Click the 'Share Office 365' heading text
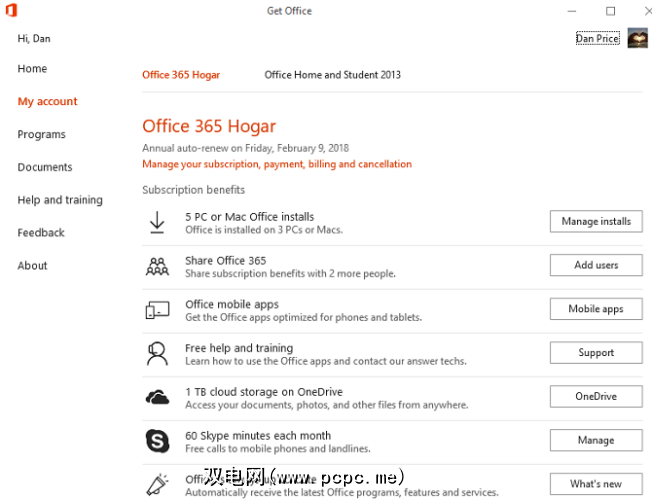Viewport: 652px width, 500px height. point(225,261)
